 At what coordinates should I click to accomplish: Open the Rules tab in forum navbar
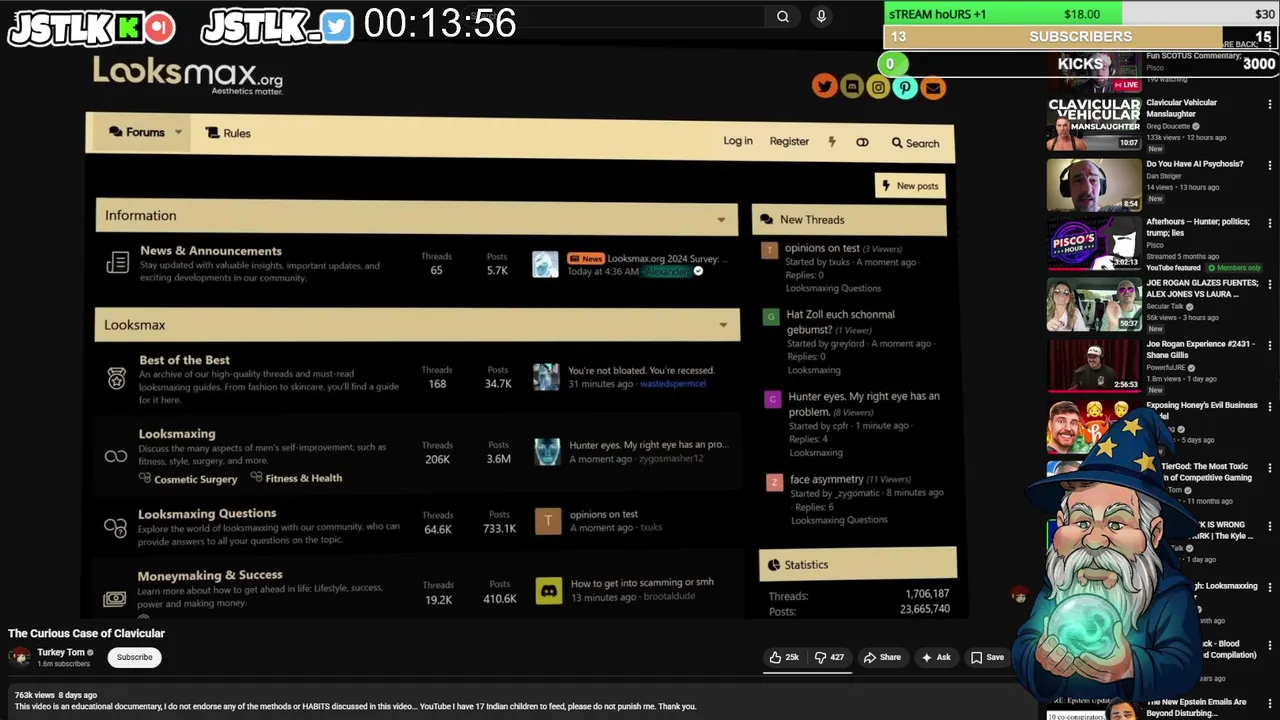[228, 133]
